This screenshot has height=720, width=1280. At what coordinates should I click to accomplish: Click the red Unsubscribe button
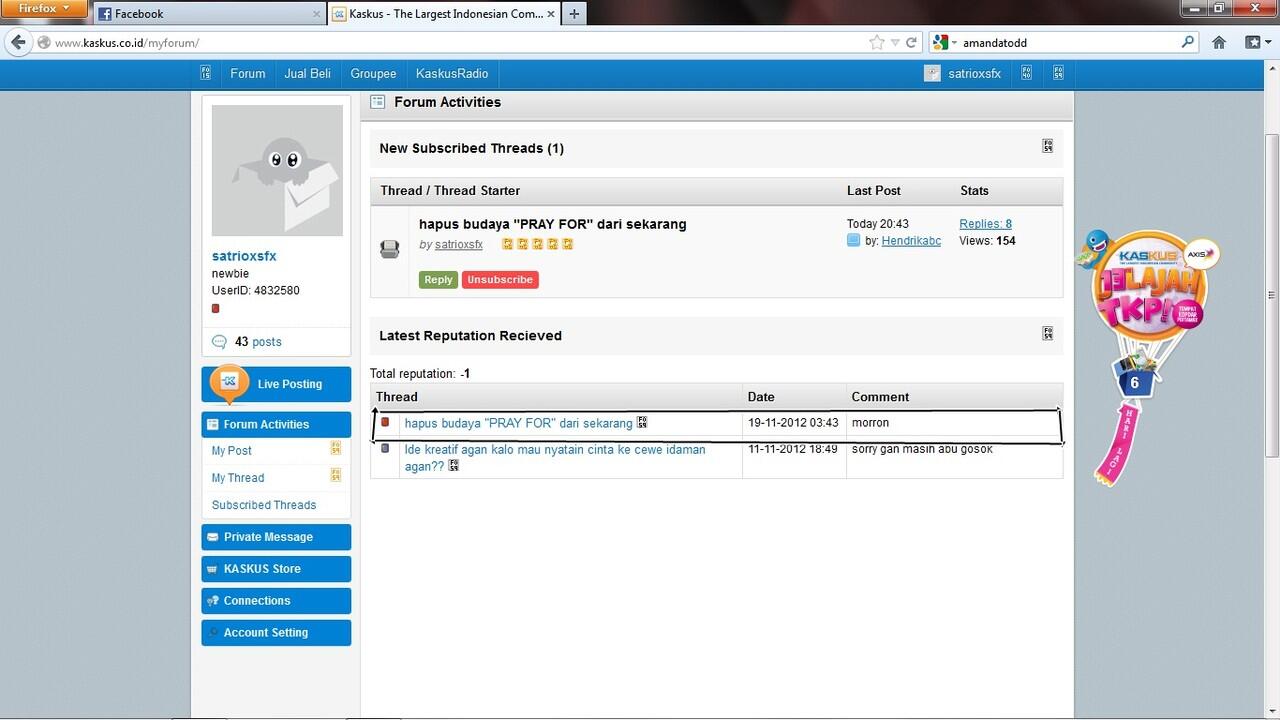(x=500, y=280)
